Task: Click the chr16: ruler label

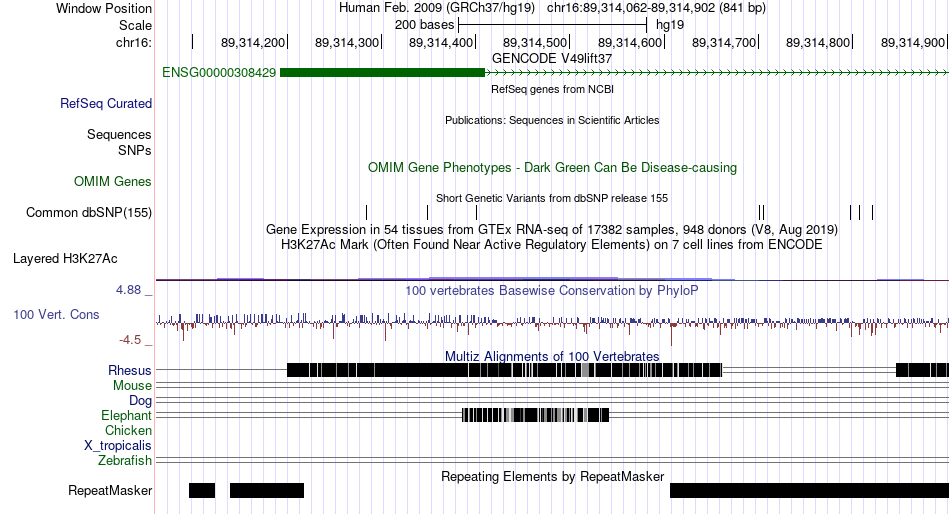Action: [134, 42]
